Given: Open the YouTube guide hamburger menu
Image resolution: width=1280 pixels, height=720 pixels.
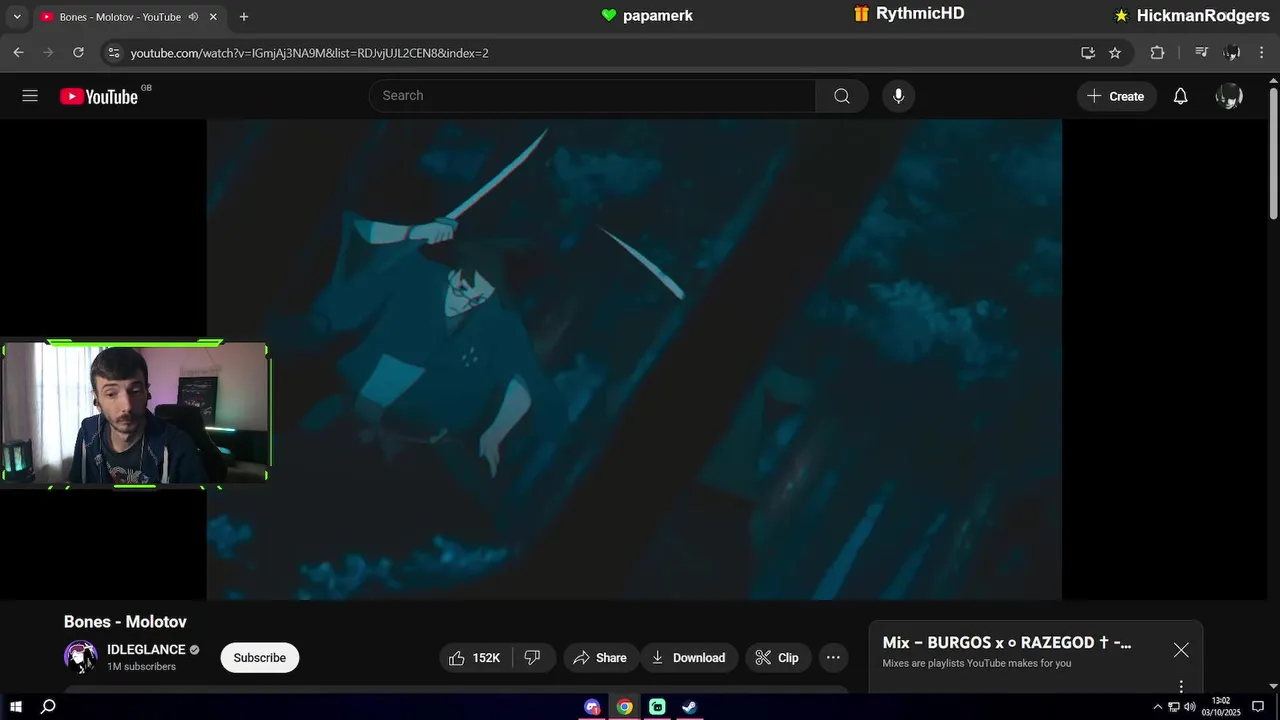Looking at the screenshot, I should pos(30,96).
